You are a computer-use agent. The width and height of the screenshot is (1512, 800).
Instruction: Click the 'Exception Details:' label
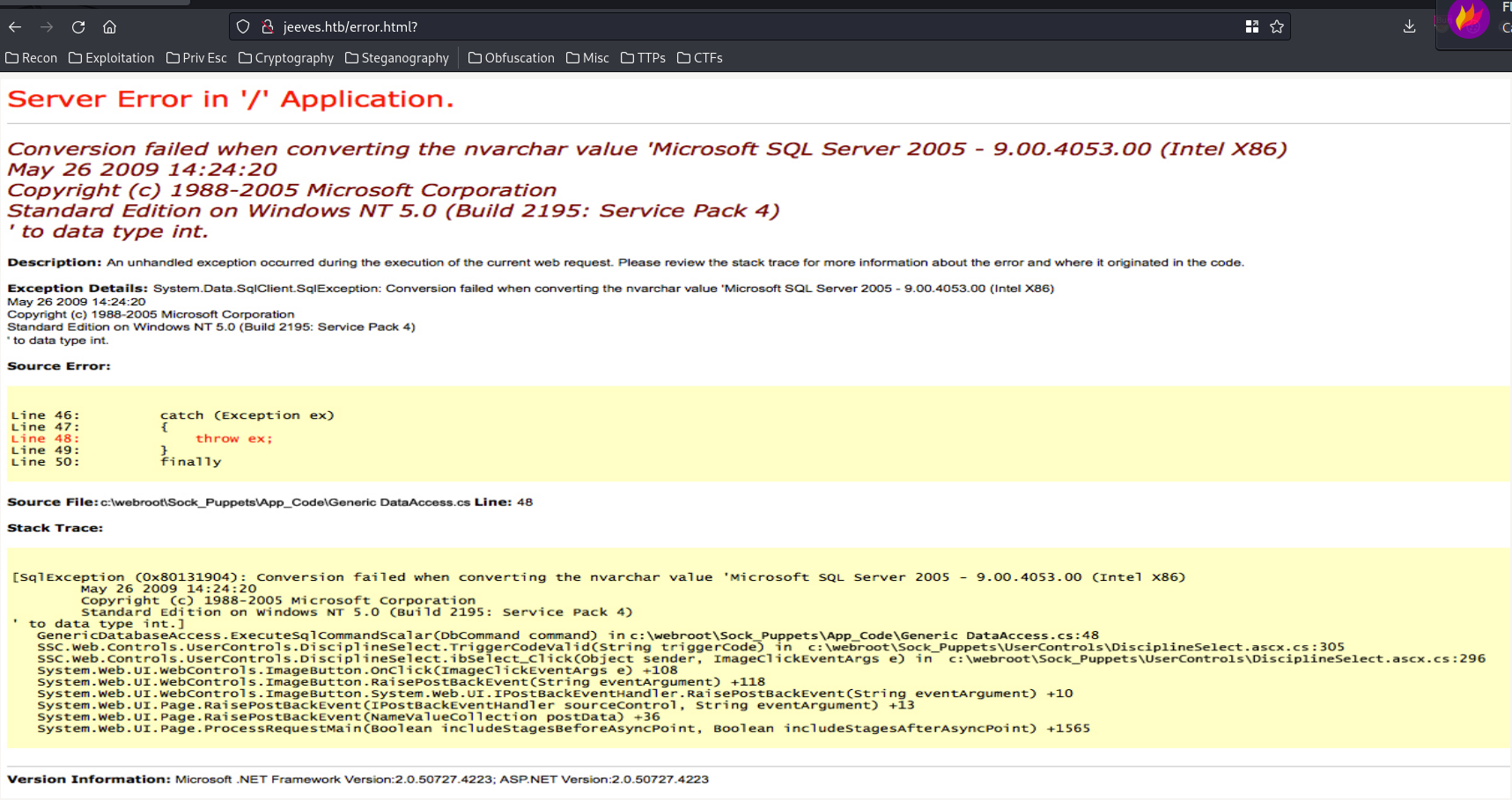77,288
